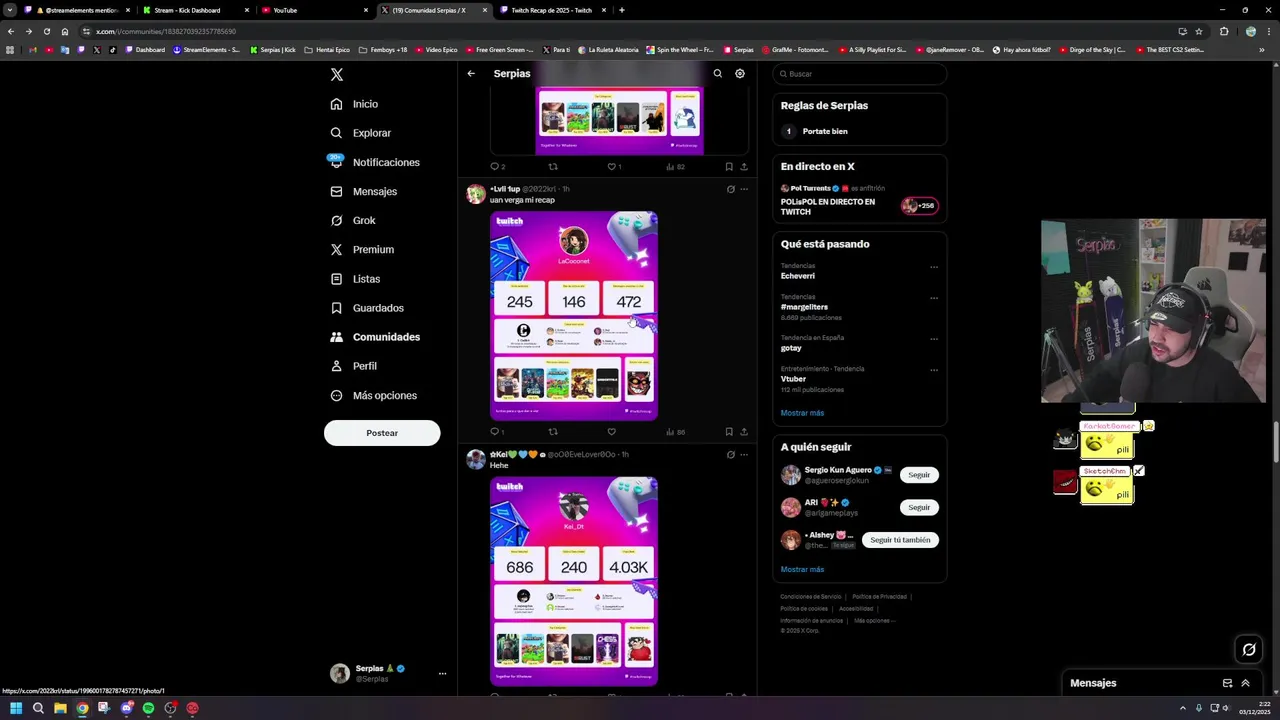Screen dimensions: 1280x720
Task: Reload the page
Action: tap(46, 31)
